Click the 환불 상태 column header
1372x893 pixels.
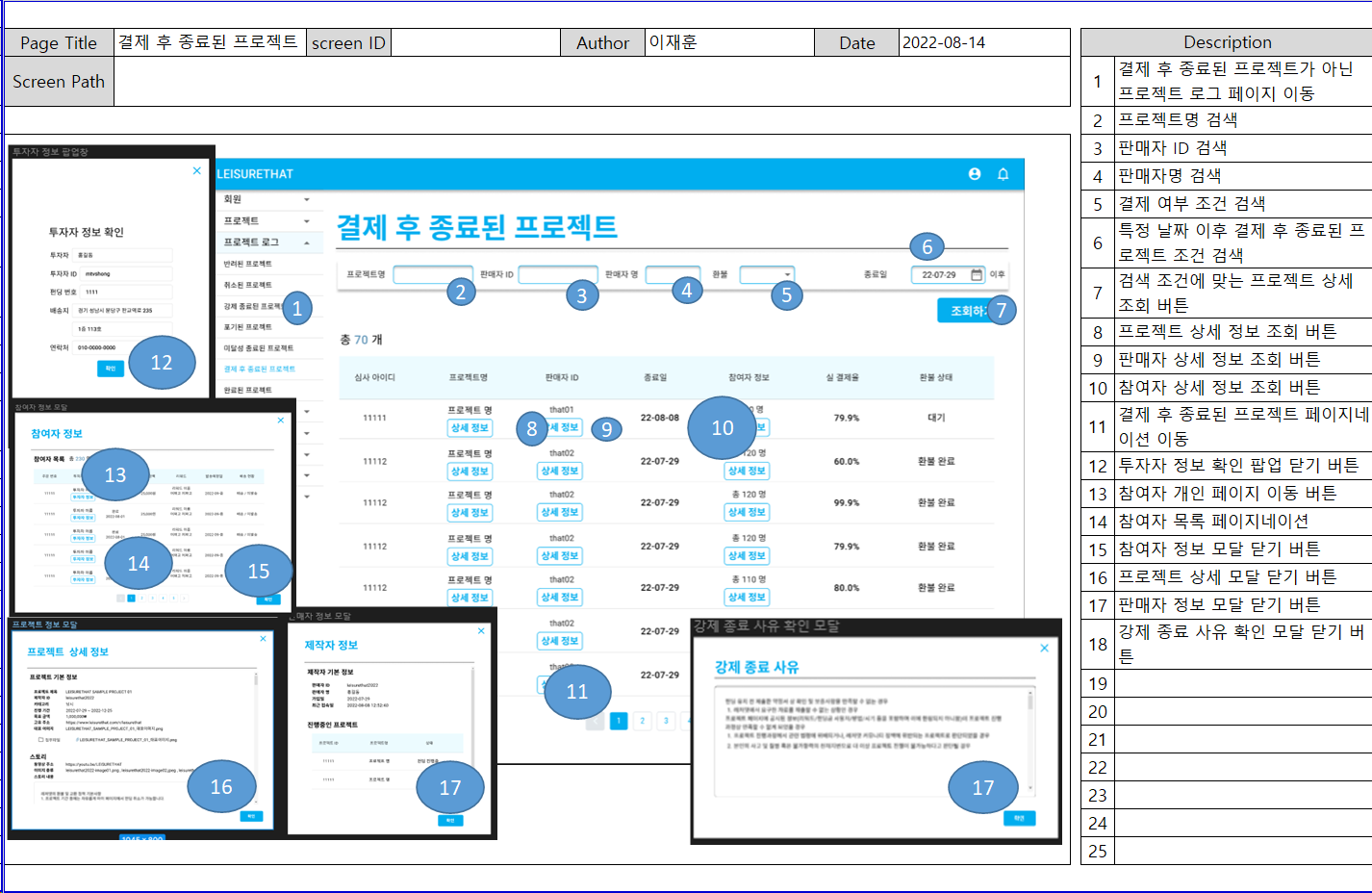936,377
